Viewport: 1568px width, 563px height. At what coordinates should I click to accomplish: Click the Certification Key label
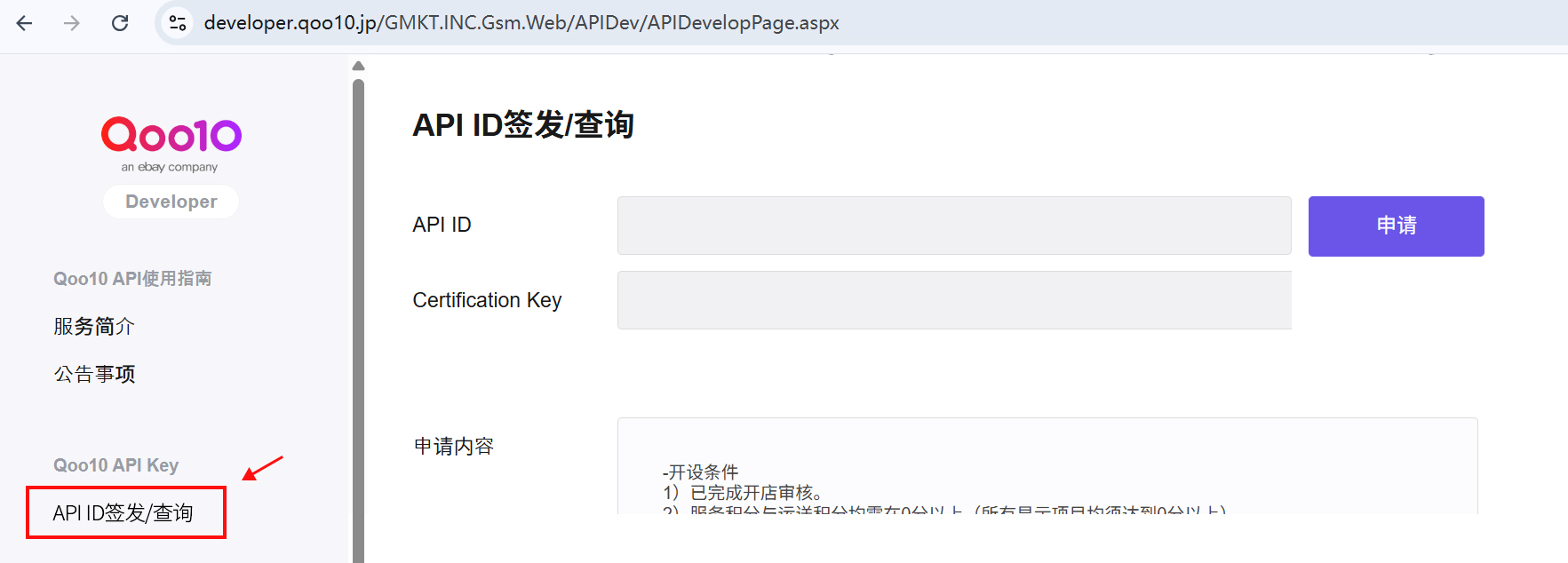[x=487, y=300]
